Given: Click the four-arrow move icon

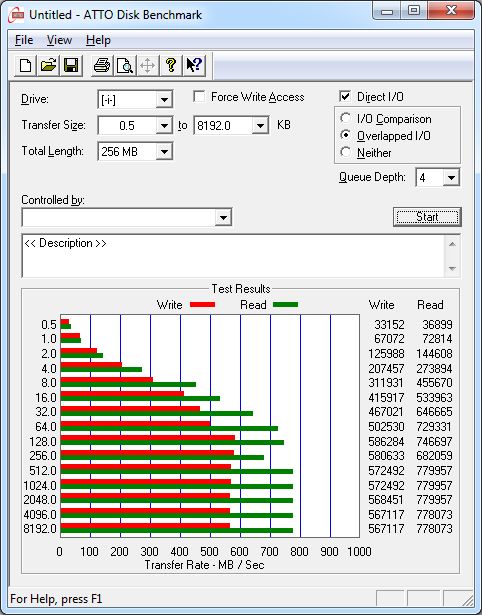Looking at the screenshot, I should pyautogui.click(x=147, y=65).
